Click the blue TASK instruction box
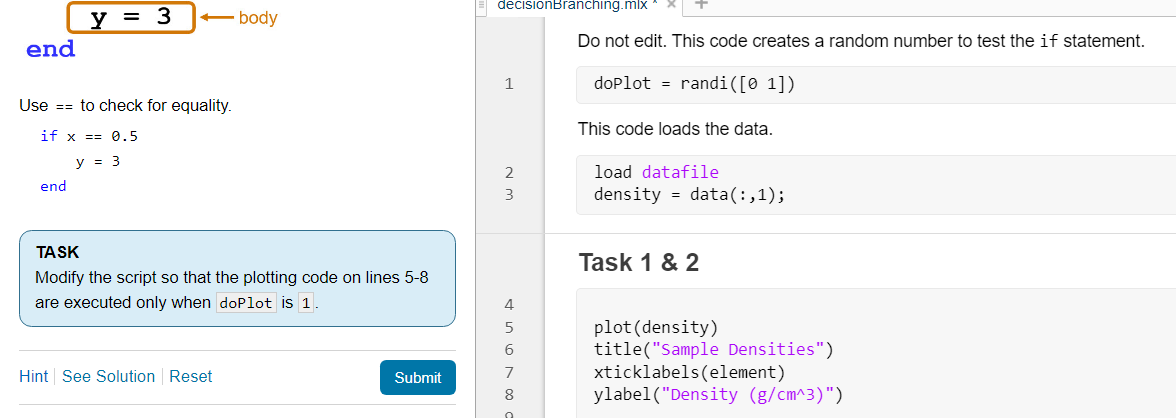This screenshot has width=1176, height=418. pos(237,278)
